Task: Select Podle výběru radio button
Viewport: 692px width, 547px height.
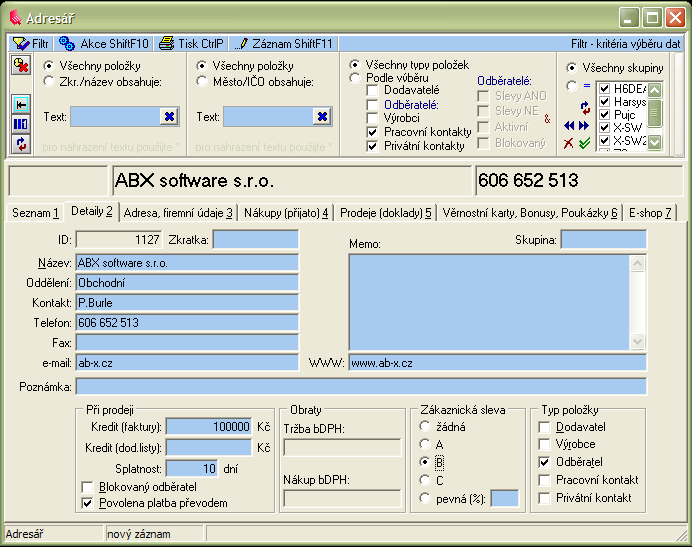Action: pos(354,78)
